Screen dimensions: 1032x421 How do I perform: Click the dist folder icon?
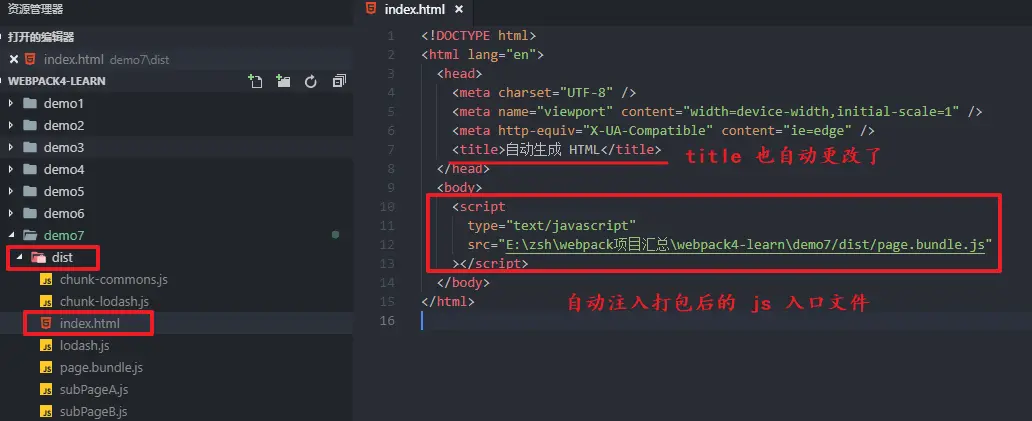point(38,257)
